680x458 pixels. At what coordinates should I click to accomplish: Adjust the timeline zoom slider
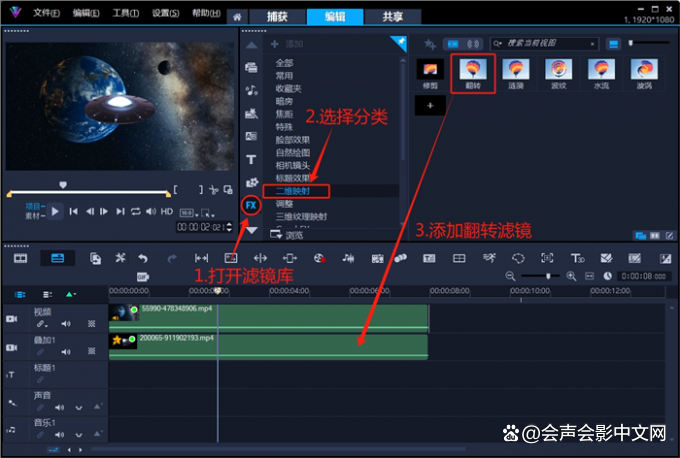pos(549,276)
